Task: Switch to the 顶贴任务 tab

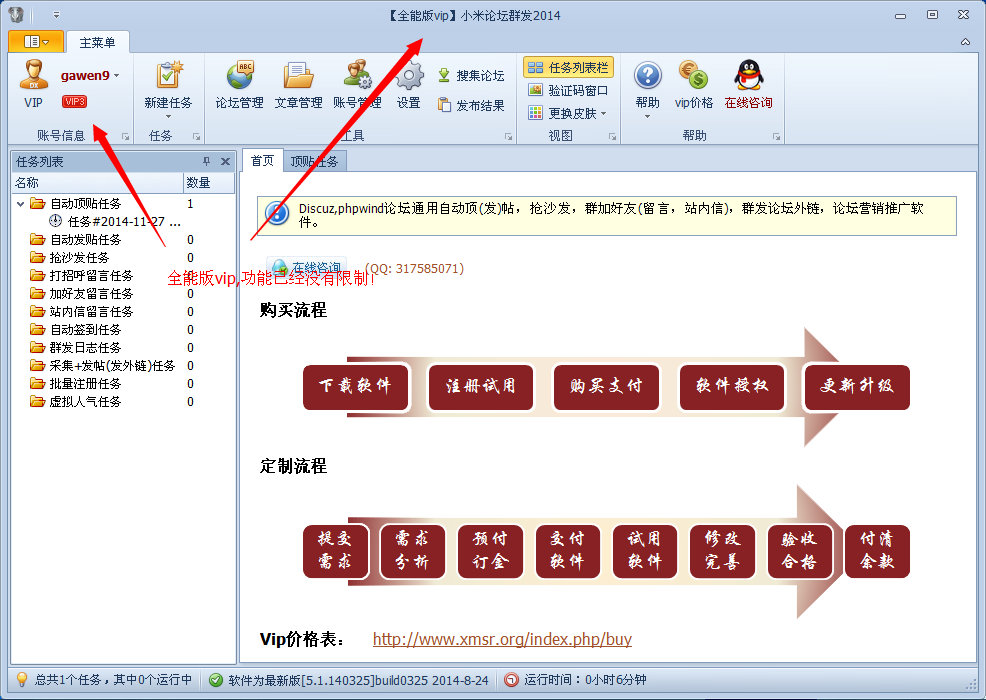Action: coord(314,162)
